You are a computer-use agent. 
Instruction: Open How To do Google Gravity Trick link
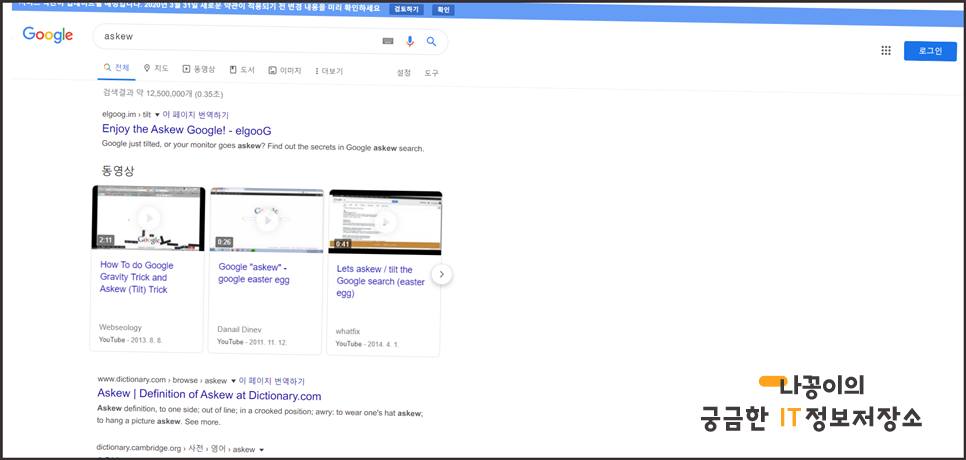click(137, 277)
